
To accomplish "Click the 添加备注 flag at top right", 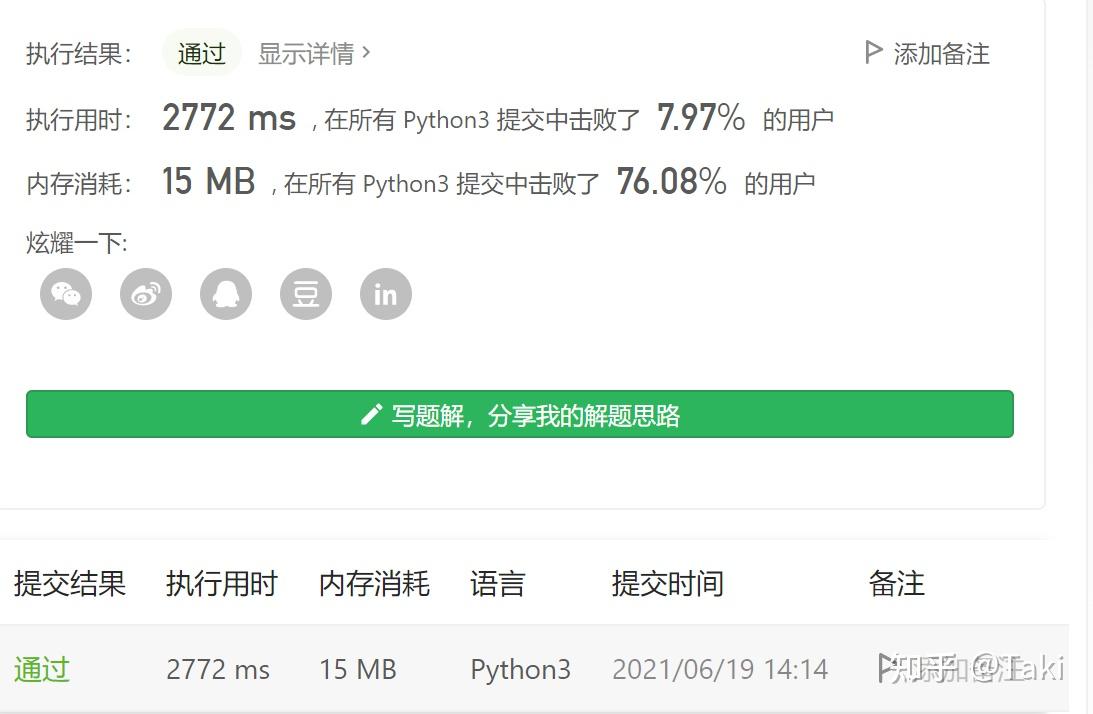I will pos(927,53).
